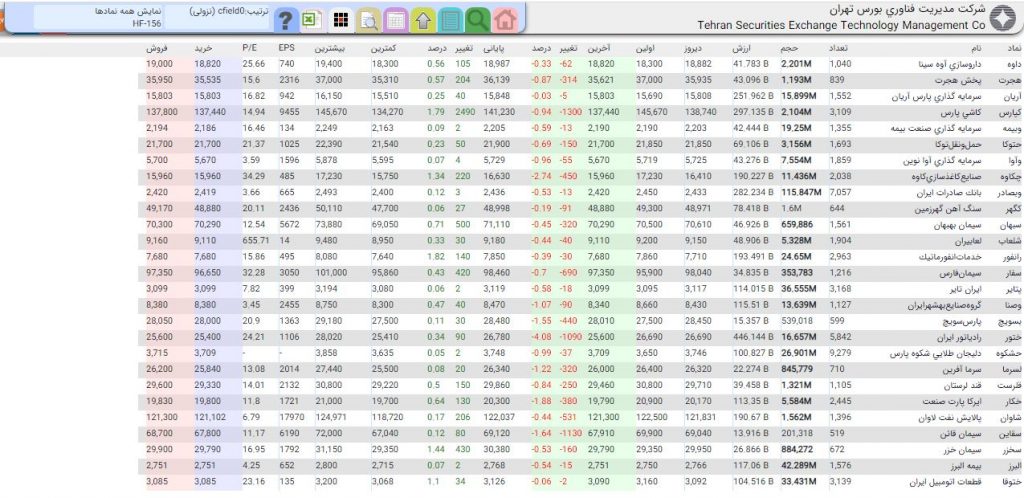Click the Tehran Securities Exchange logo
The height and width of the screenshot is (498, 1024).
(1002, 18)
